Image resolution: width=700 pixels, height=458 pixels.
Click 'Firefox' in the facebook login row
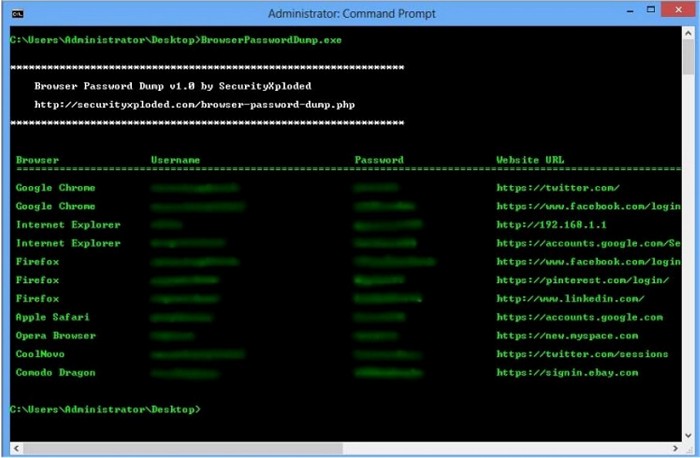[38, 262]
